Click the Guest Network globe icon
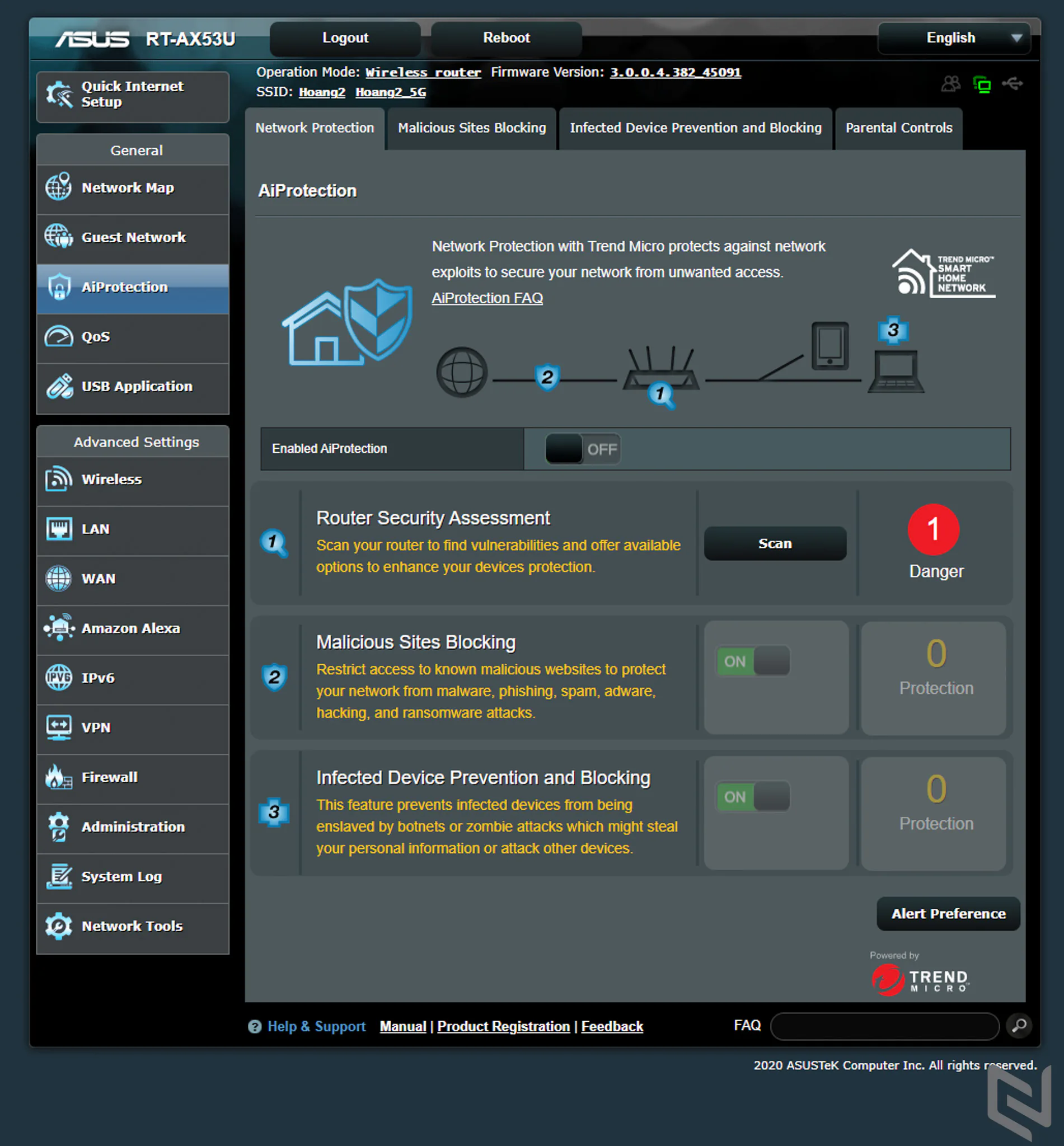Viewport: 1064px width, 1146px height. 59,237
